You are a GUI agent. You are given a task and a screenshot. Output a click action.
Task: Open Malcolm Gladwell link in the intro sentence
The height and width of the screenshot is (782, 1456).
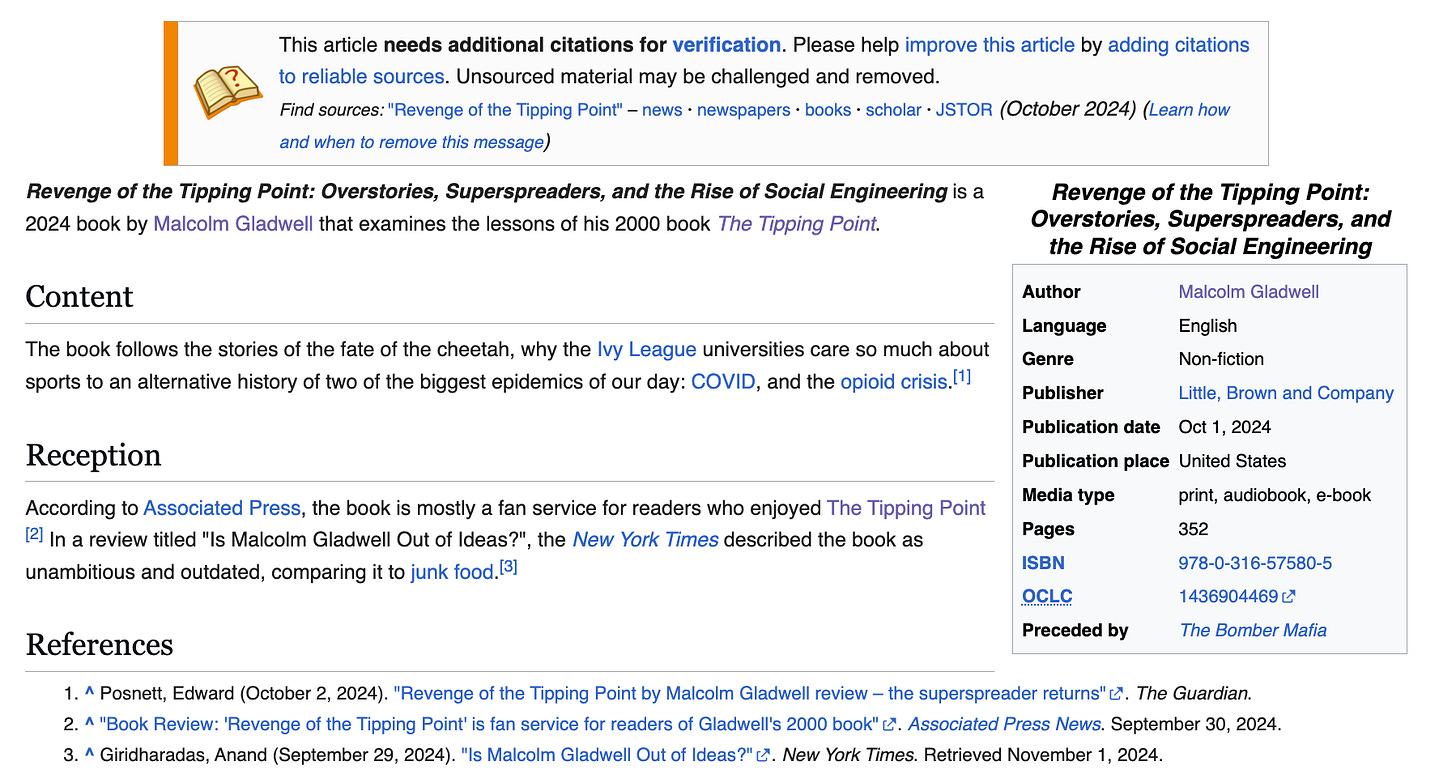(x=233, y=224)
